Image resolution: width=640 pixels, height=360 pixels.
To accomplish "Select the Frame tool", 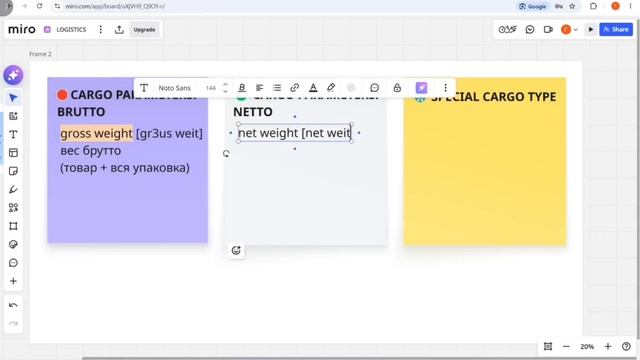I will [13, 226].
